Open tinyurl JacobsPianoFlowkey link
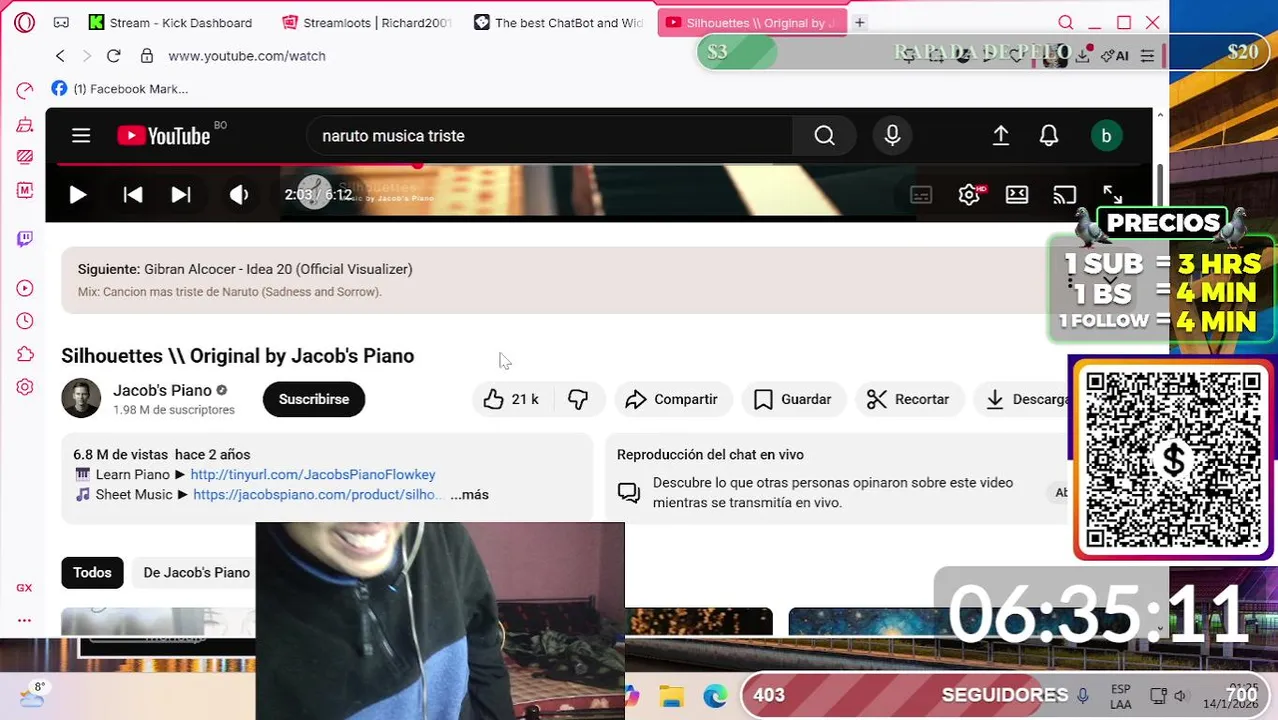Screen dimensions: 1278x720 tap(313, 474)
